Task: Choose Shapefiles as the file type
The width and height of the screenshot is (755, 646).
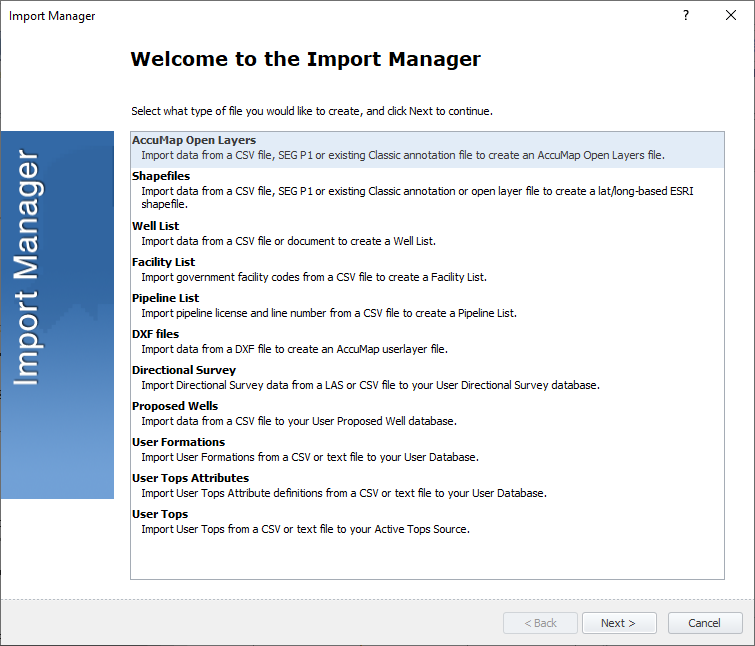Action: (x=161, y=176)
